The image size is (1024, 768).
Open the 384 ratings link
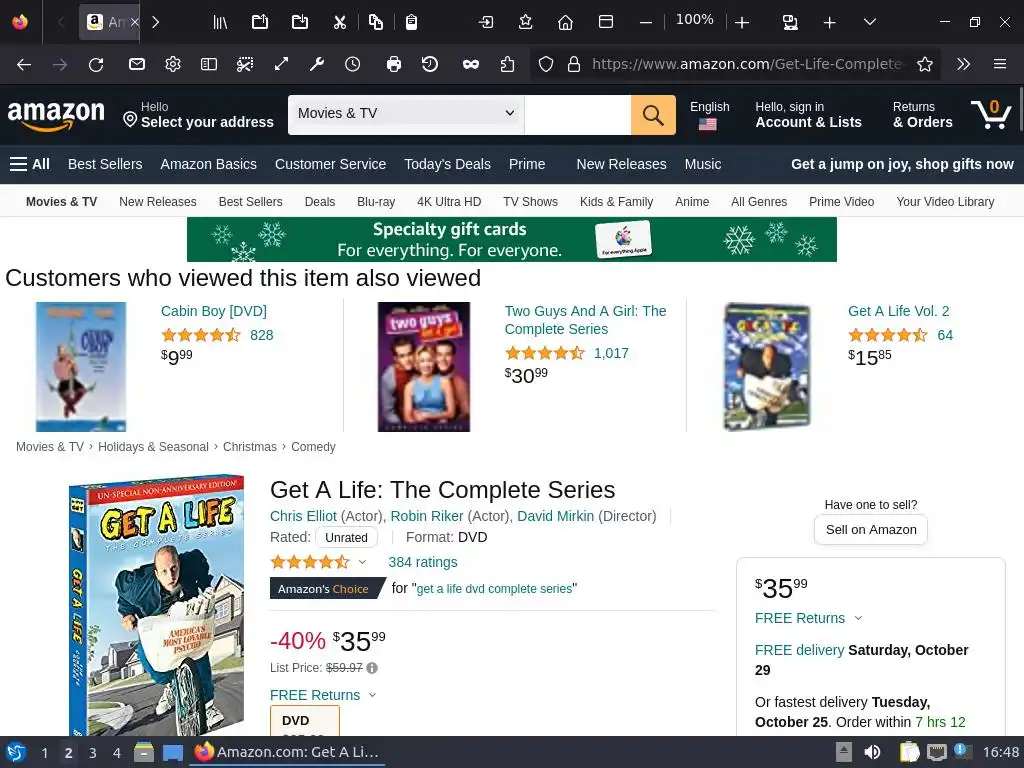click(423, 562)
